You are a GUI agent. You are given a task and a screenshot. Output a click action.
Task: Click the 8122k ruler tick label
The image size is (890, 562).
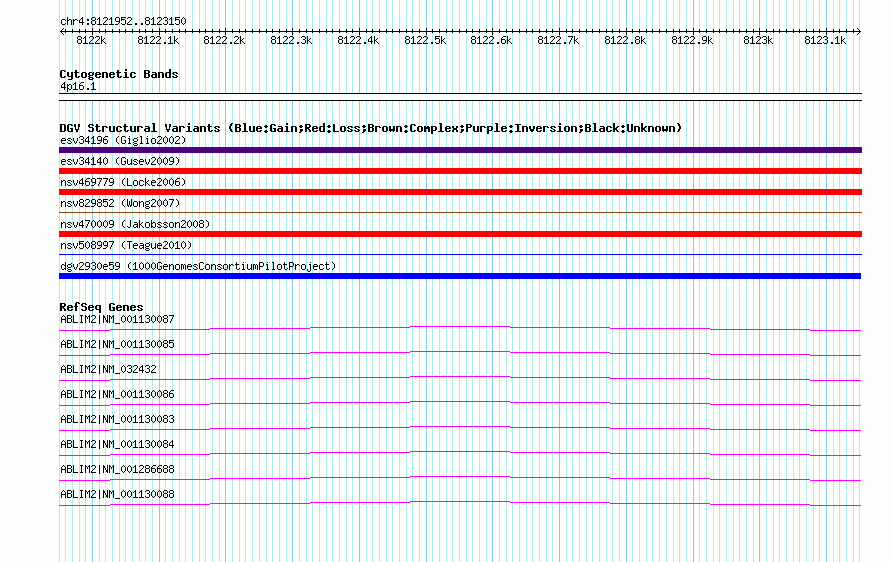pos(91,40)
